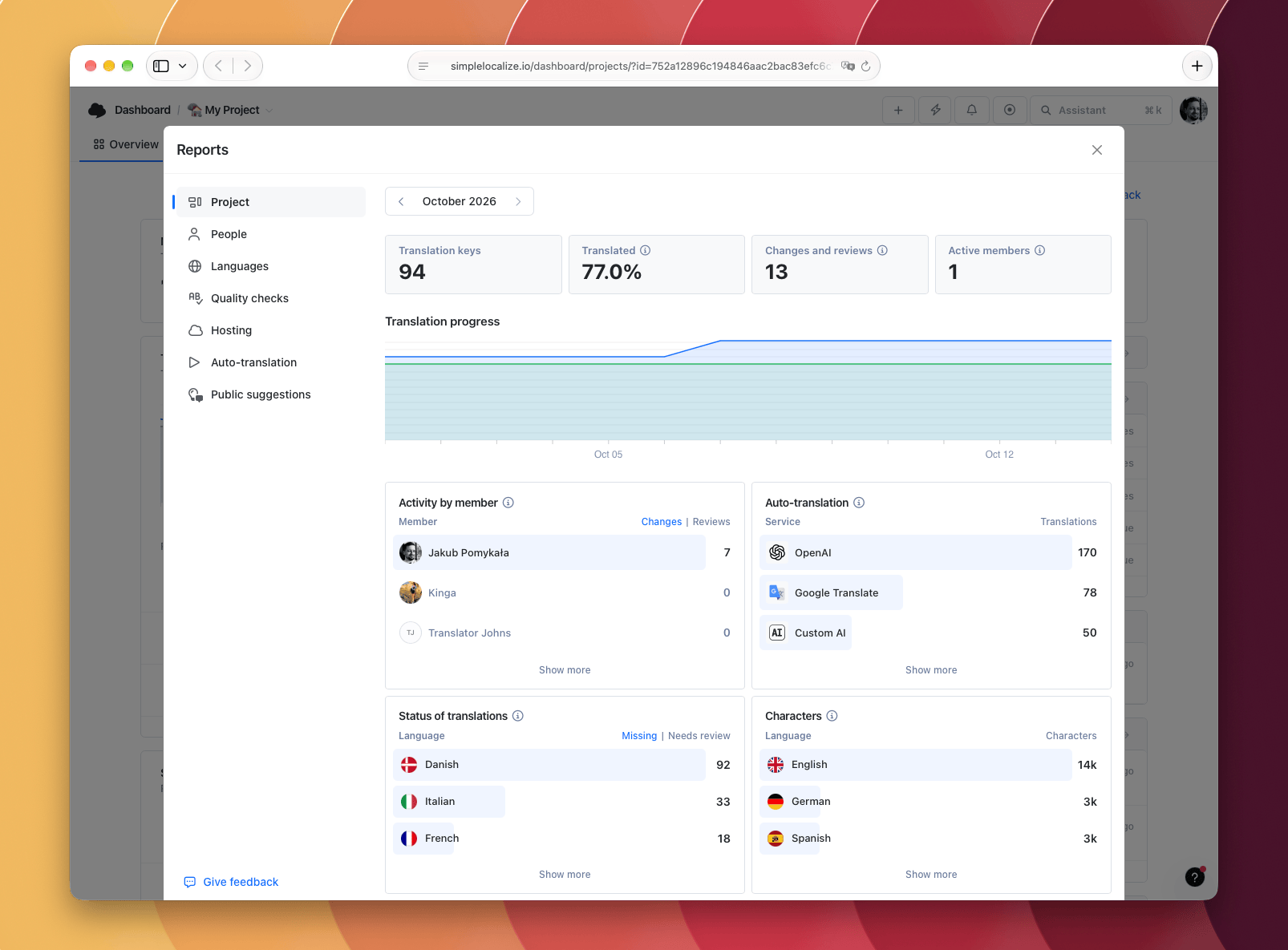Show more in Activity by member
Image resolution: width=1288 pixels, height=950 pixels.
click(x=565, y=670)
